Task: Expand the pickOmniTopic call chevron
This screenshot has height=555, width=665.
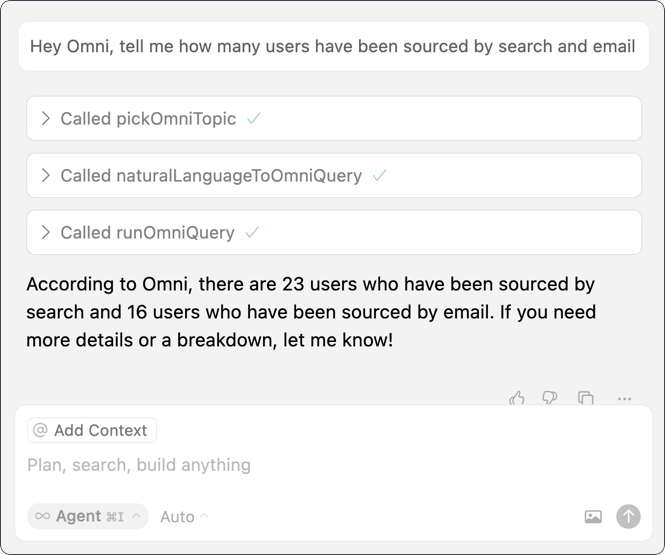Action: click(x=45, y=118)
